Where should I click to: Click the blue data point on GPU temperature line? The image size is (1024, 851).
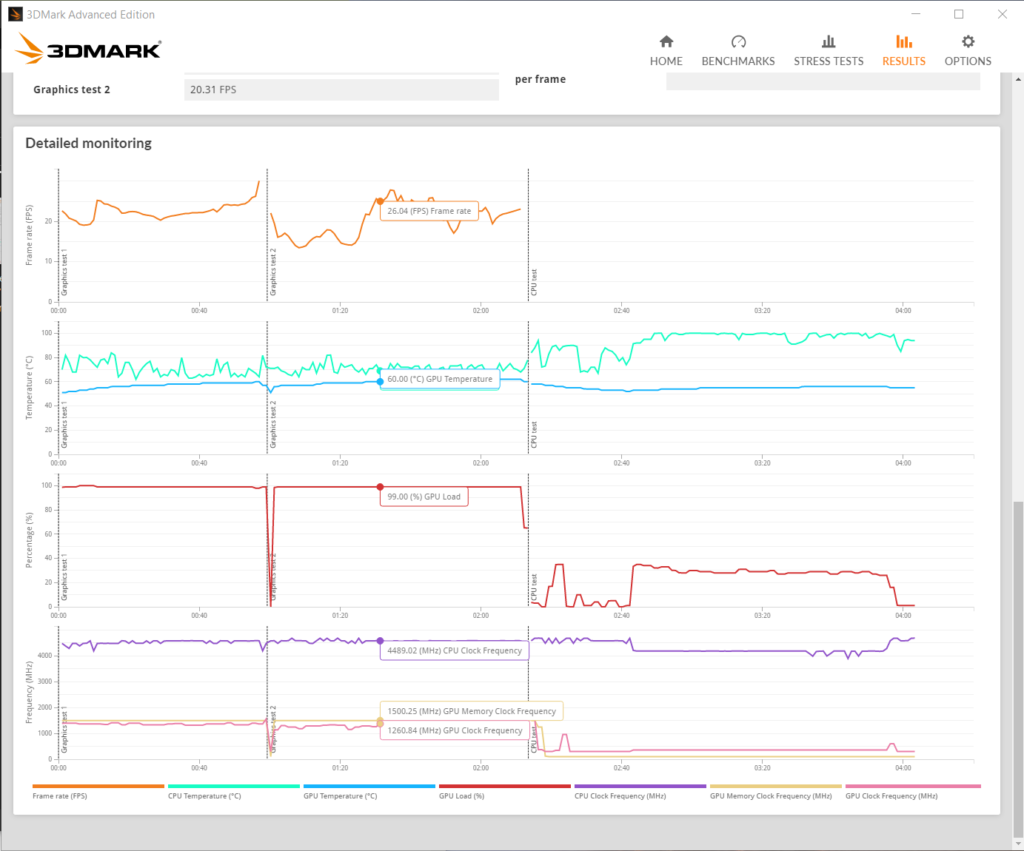pyautogui.click(x=380, y=381)
